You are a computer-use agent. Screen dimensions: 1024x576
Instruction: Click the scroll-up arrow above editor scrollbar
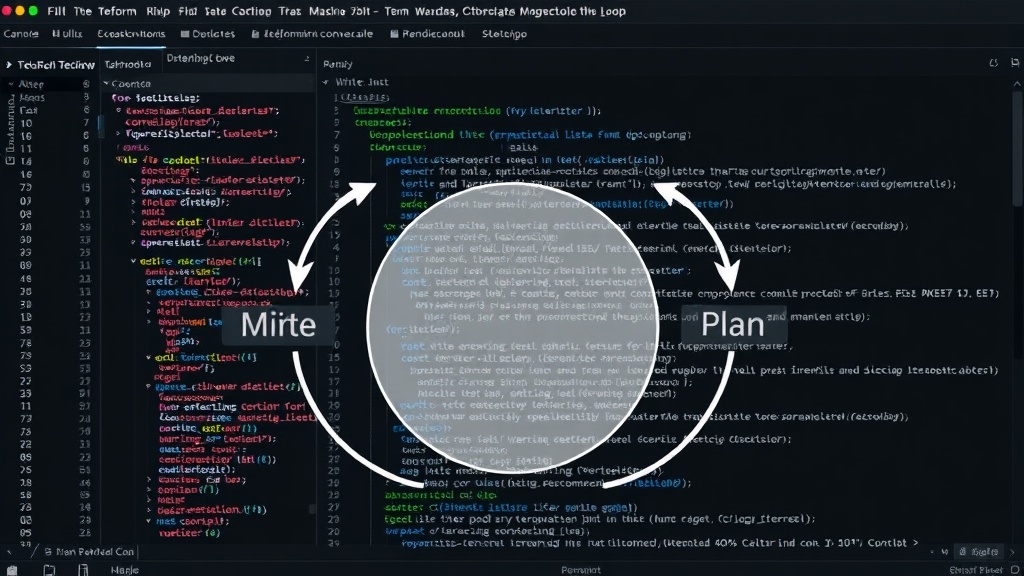pyautogui.click(x=1017, y=84)
